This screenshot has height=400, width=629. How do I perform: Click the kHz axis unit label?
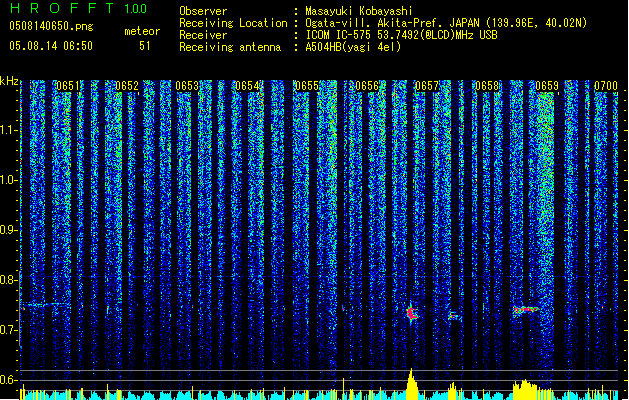click(9, 81)
